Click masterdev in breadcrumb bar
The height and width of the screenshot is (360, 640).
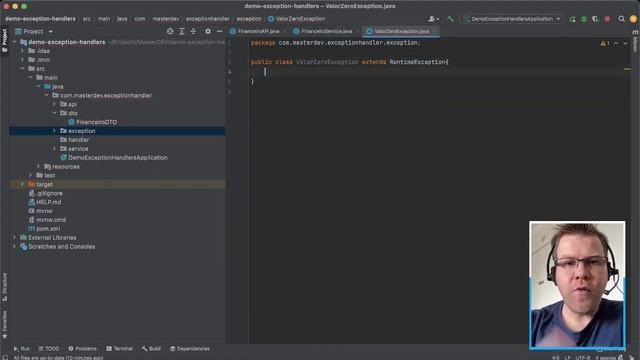(x=166, y=19)
